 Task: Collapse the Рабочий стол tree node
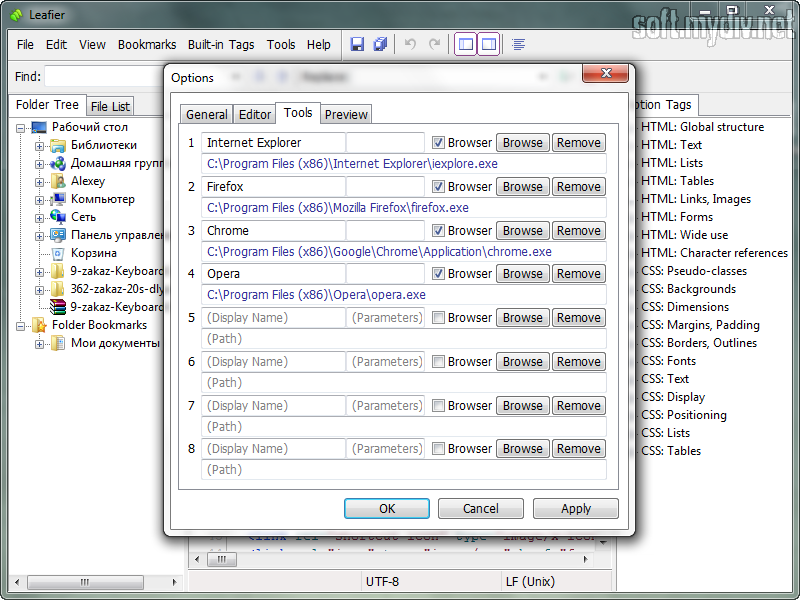tap(21, 128)
